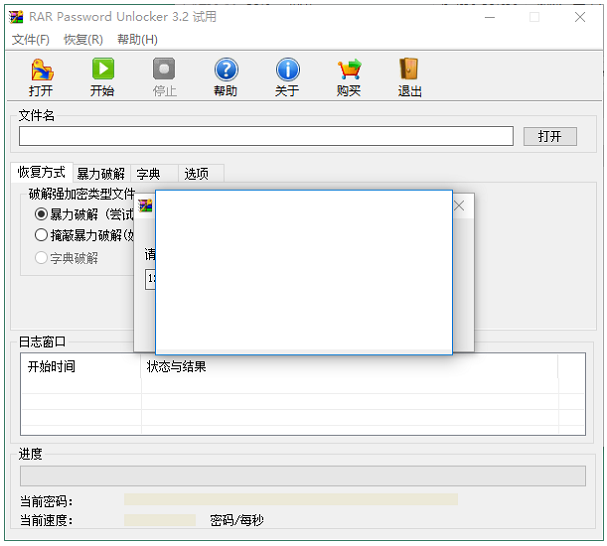This screenshot has height=546, width=607.
Task: Switch to the 暴力破解 tab
Action: pos(101,174)
